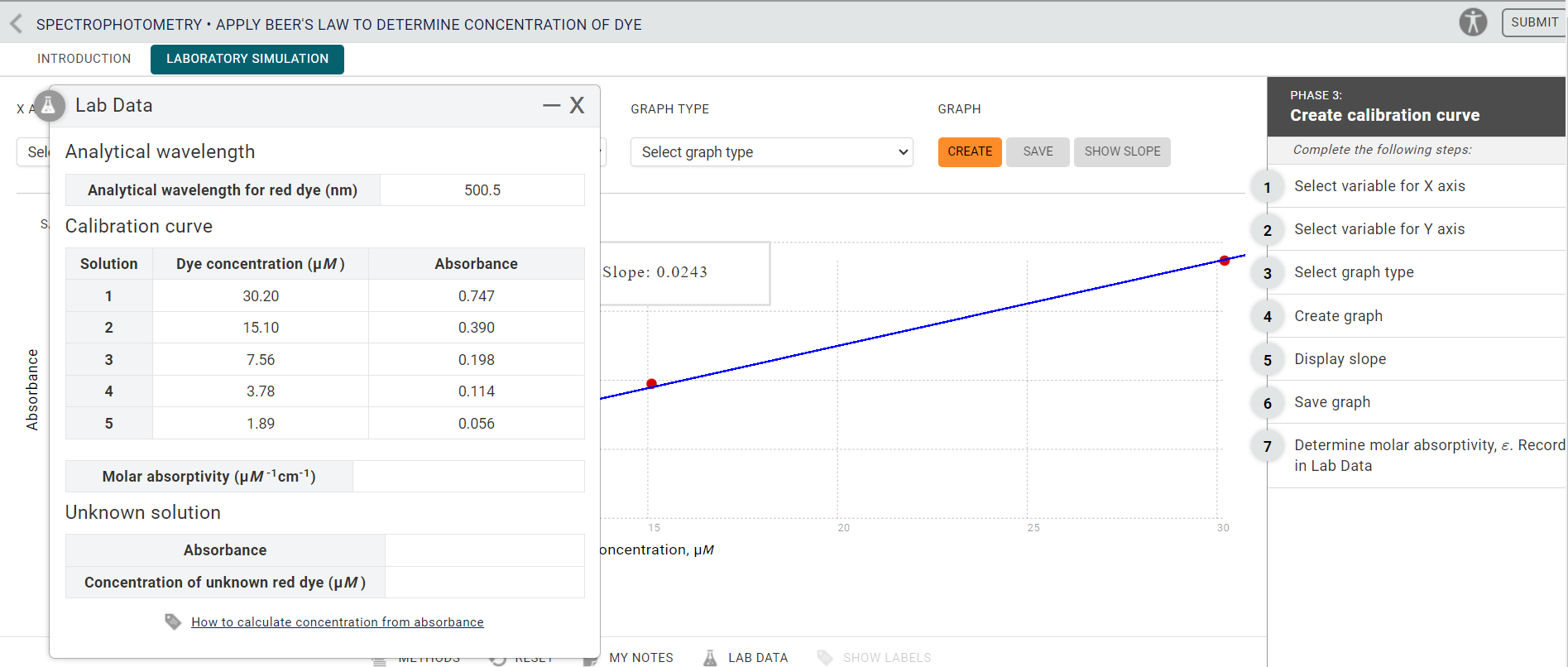Click the Absorbance column header in calibration table

[477, 264]
